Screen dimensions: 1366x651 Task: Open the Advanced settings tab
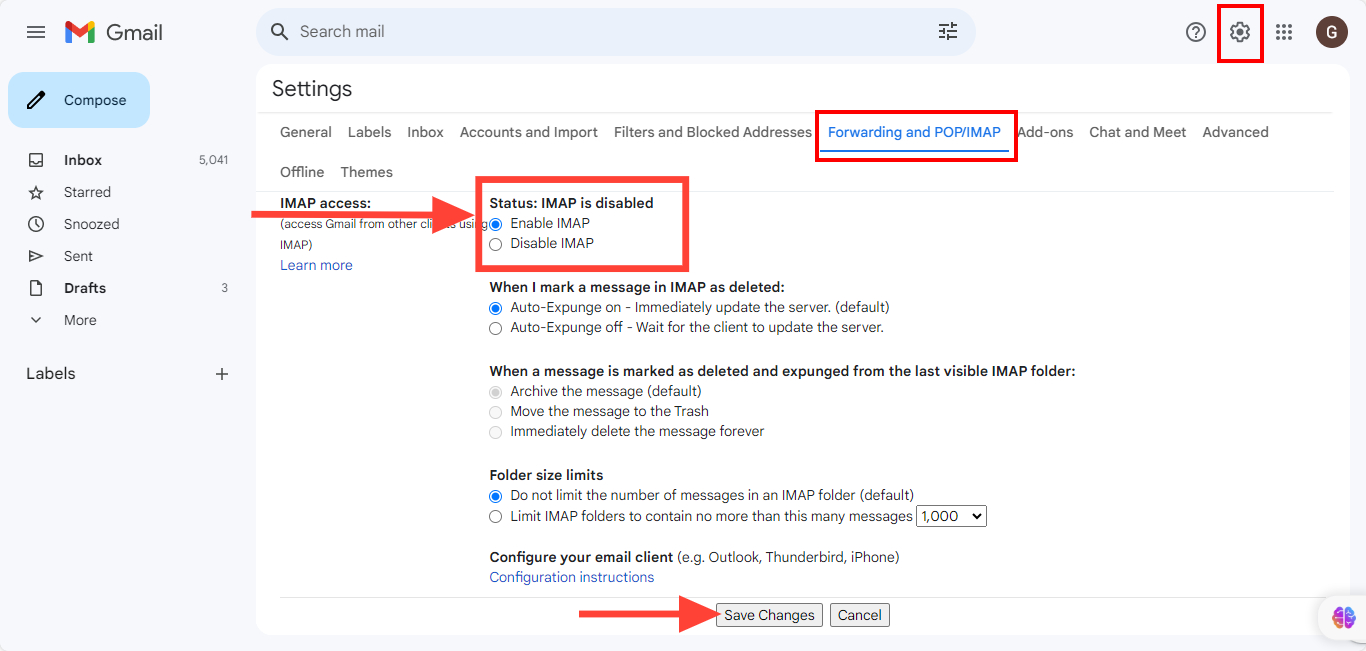[1235, 132]
